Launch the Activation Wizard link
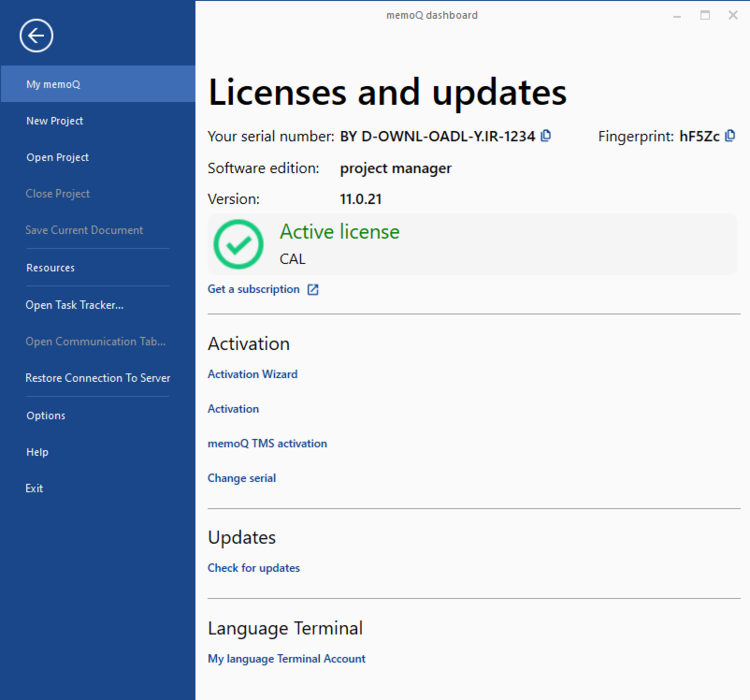750x700 pixels. 252,374
